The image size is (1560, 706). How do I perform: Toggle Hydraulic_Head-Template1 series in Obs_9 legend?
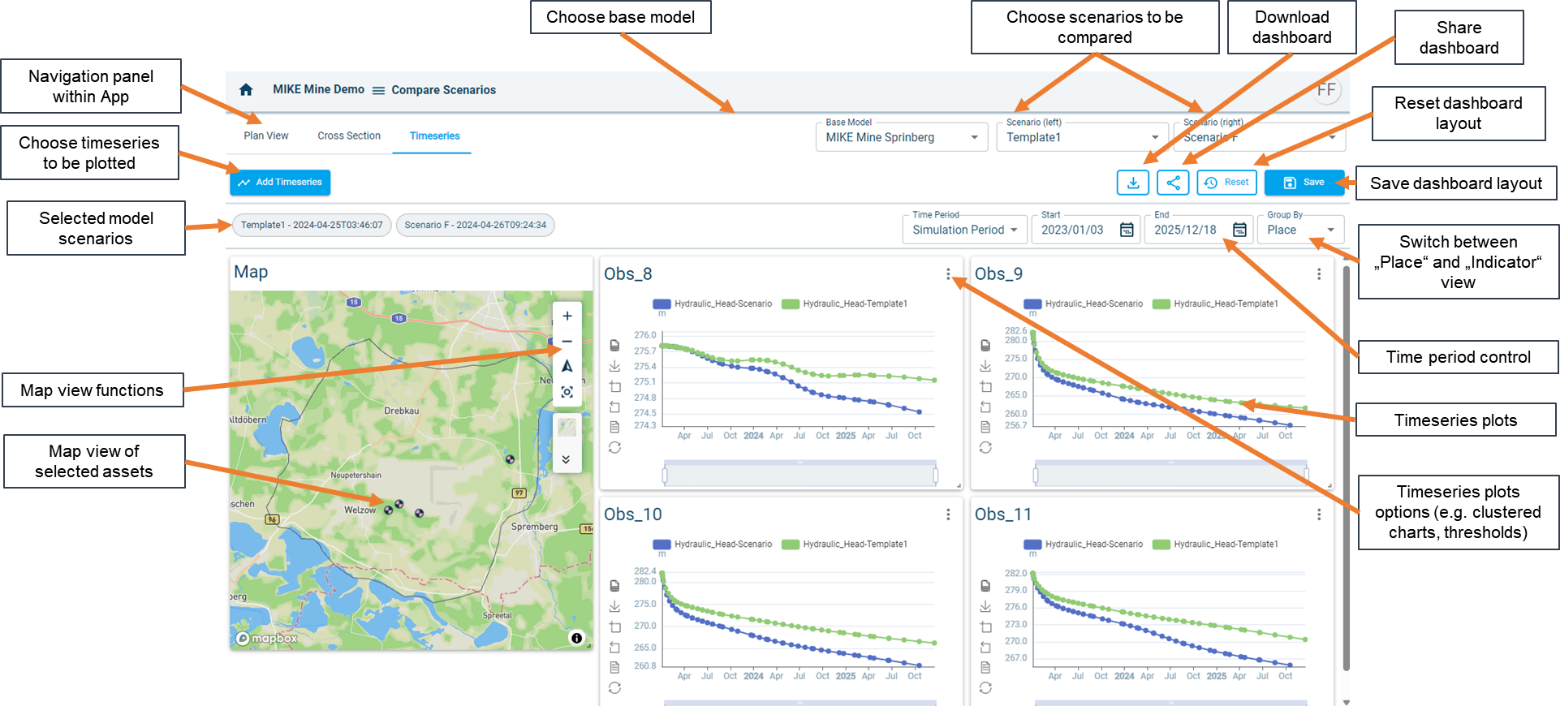coord(1214,303)
